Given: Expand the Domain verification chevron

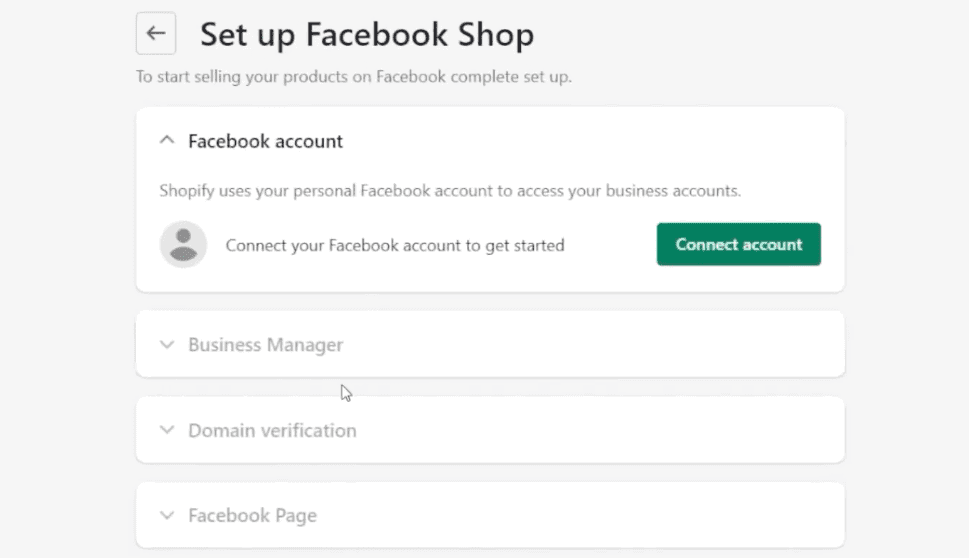Looking at the screenshot, I should (x=167, y=429).
